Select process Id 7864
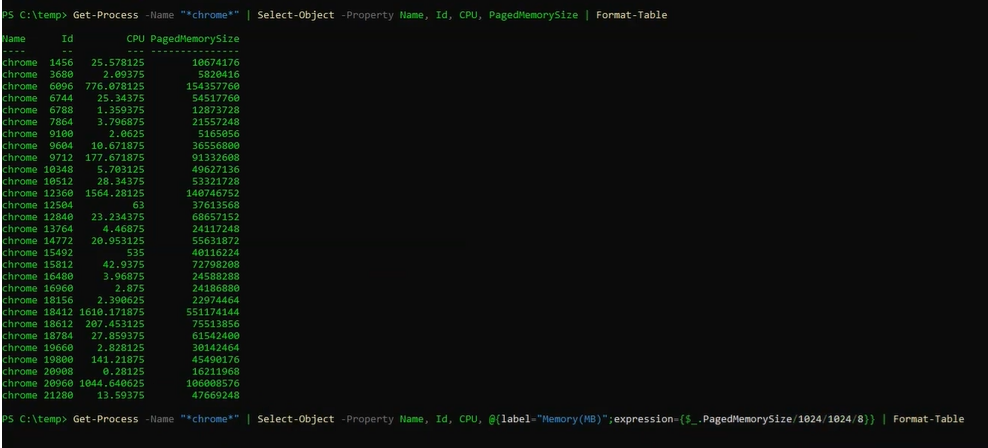This screenshot has width=988, height=448. [61, 122]
